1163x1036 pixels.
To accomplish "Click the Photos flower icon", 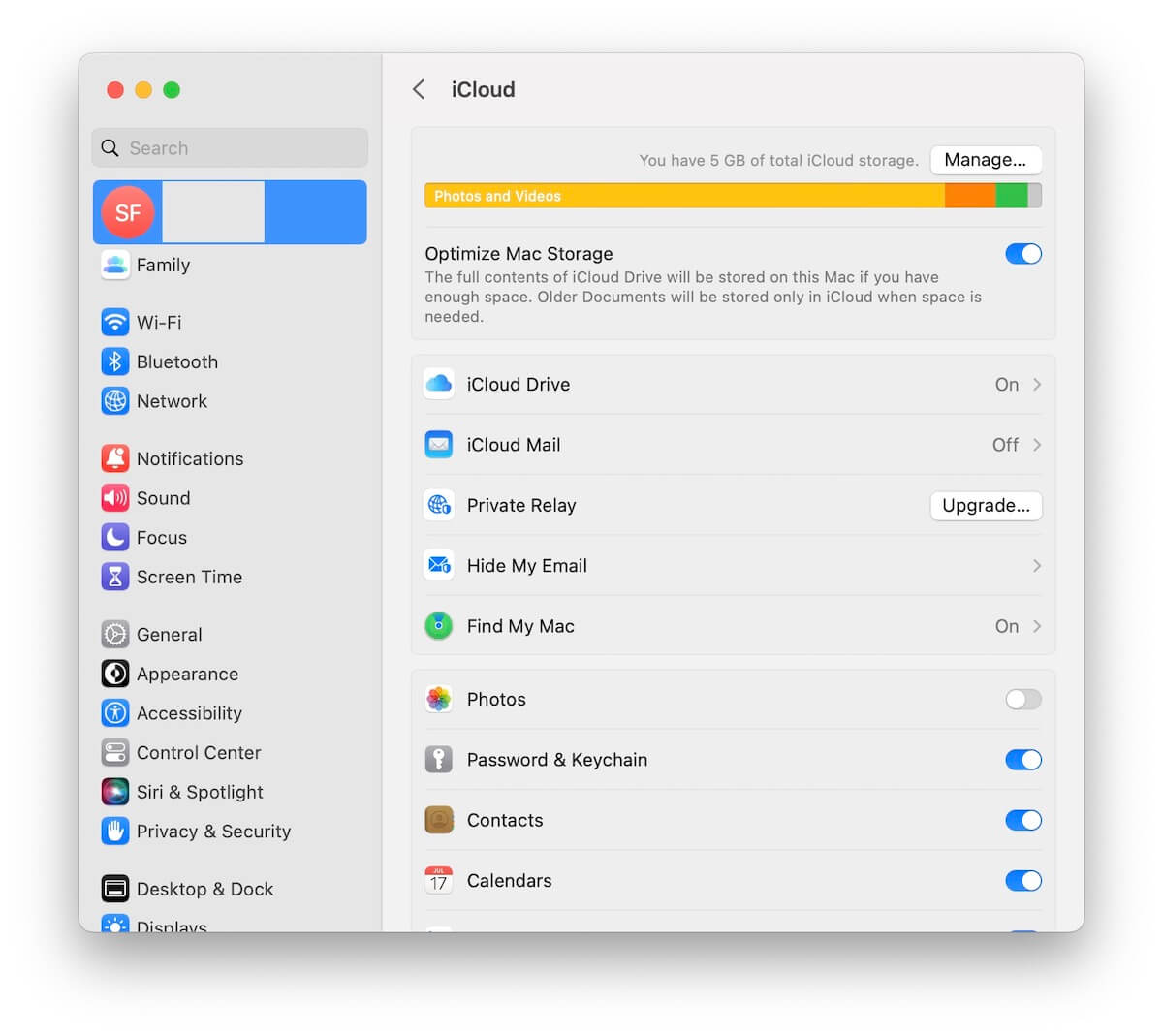I will point(439,699).
